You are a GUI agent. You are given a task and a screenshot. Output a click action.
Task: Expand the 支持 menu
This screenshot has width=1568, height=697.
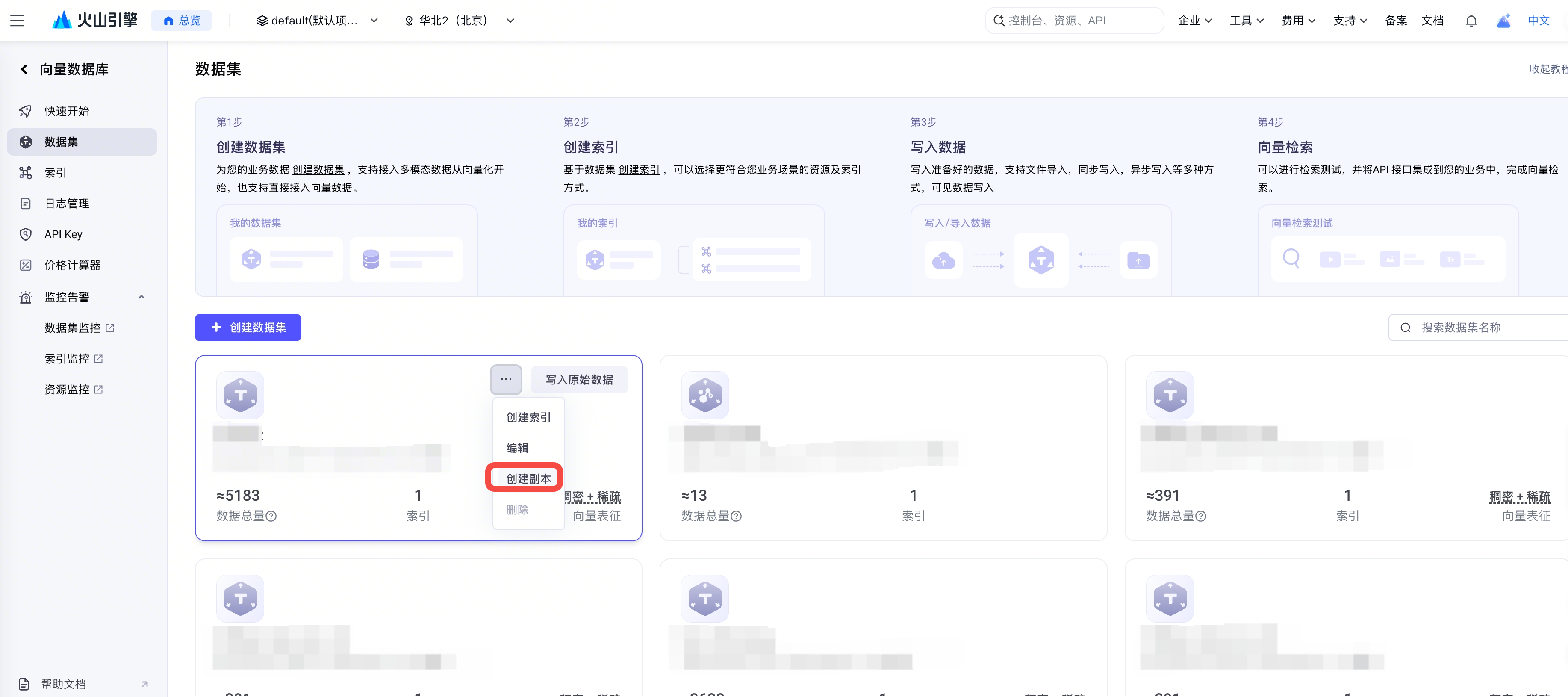pyautogui.click(x=1350, y=21)
